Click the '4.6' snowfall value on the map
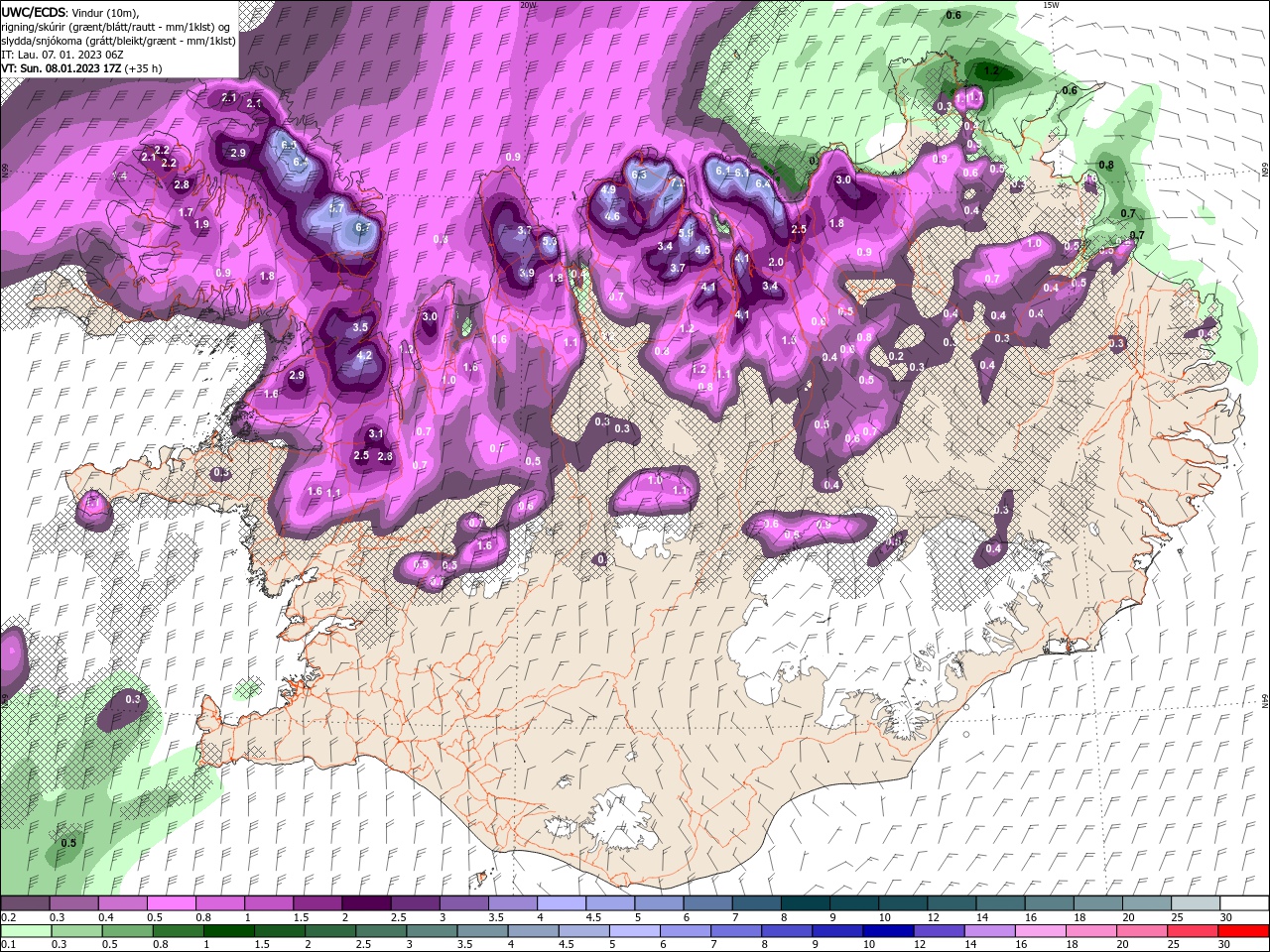Screen dimensions: 1270x952 (612, 216)
